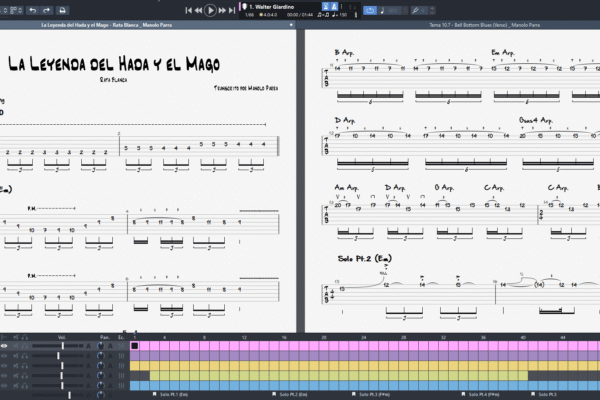Toggle visibility of the blue track
This screenshot has width=600, height=400.
coord(4,386)
